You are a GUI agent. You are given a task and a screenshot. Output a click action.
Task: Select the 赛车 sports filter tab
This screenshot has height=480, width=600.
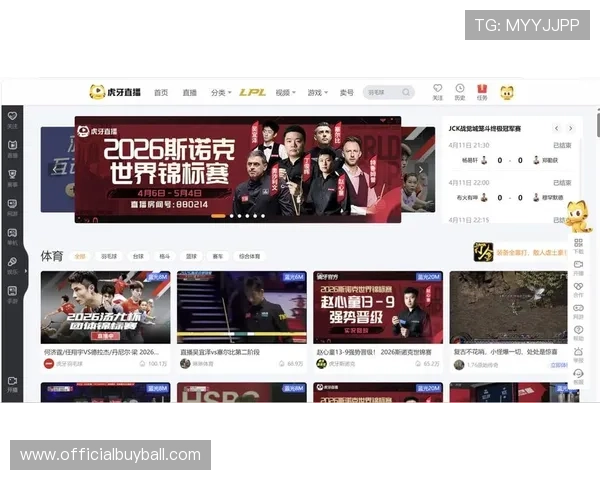coord(217,256)
